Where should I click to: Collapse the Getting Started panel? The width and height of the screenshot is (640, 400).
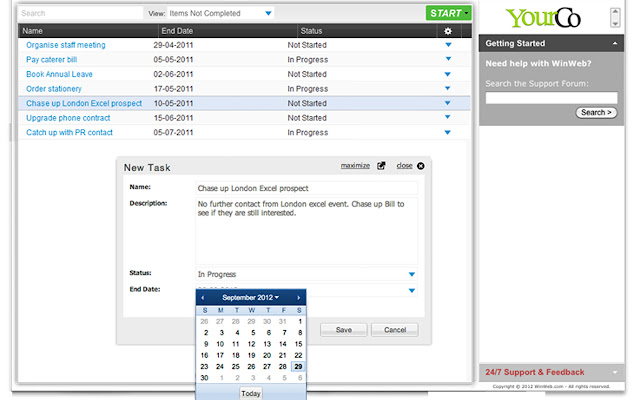point(615,43)
